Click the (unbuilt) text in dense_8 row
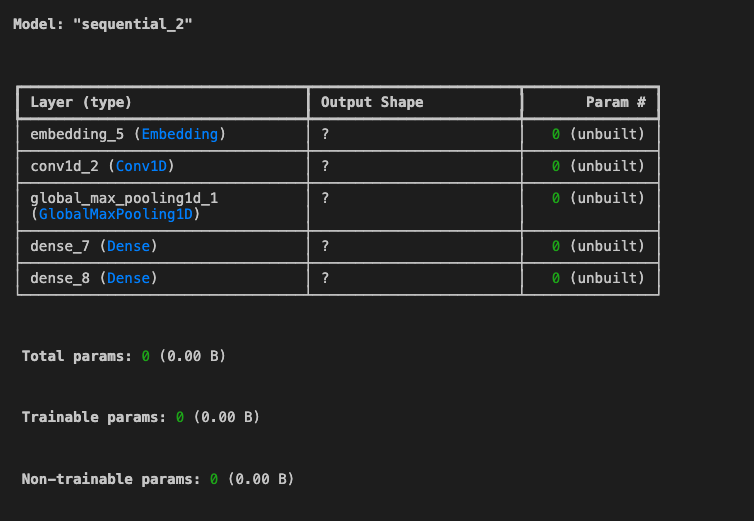 click(x=607, y=278)
